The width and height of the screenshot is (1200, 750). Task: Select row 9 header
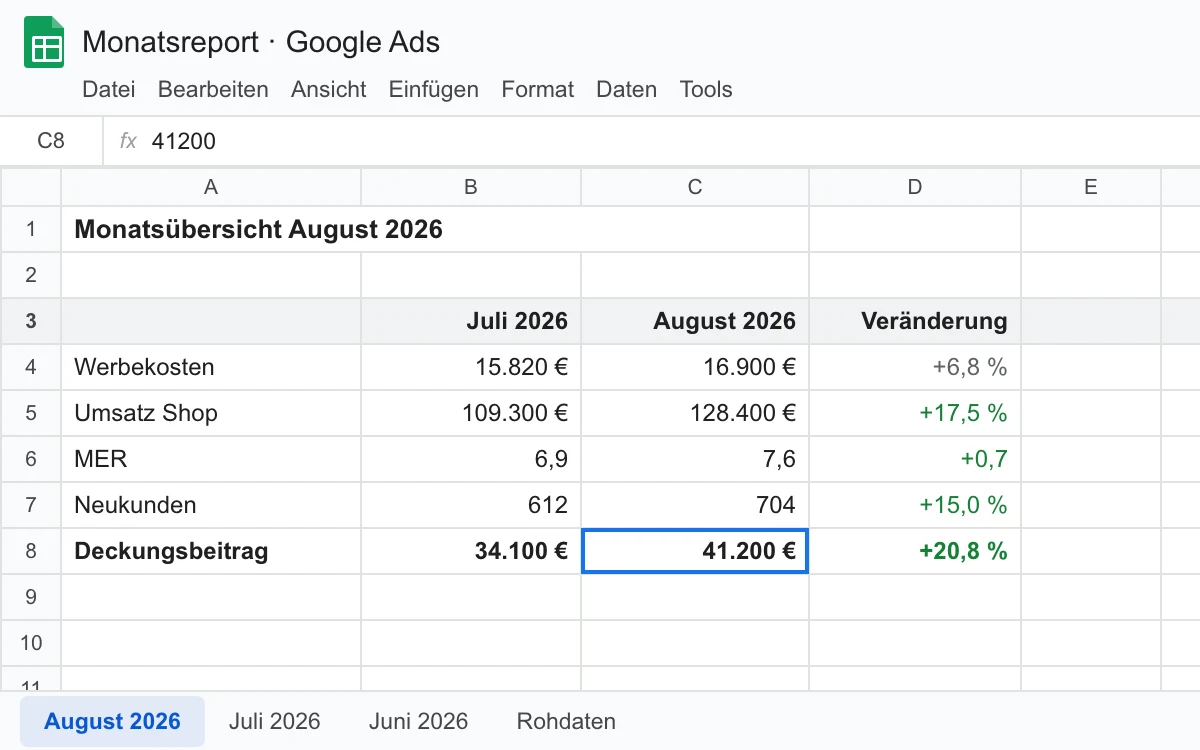[x=31, y=597]
